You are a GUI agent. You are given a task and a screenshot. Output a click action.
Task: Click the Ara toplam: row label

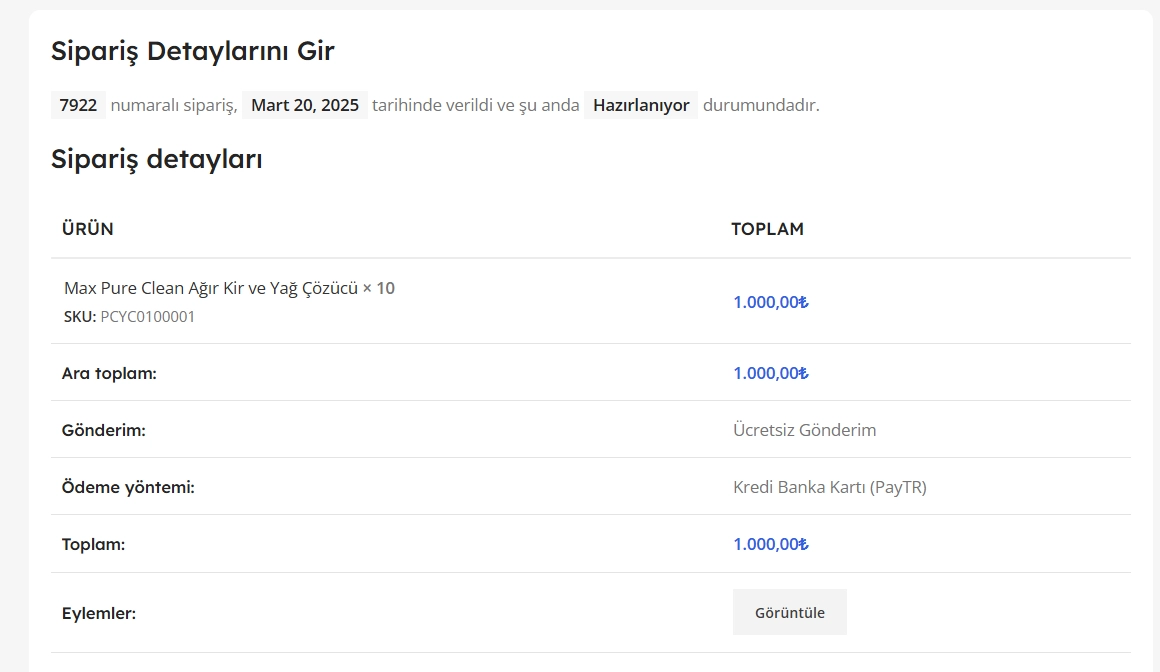coord(109,373)
